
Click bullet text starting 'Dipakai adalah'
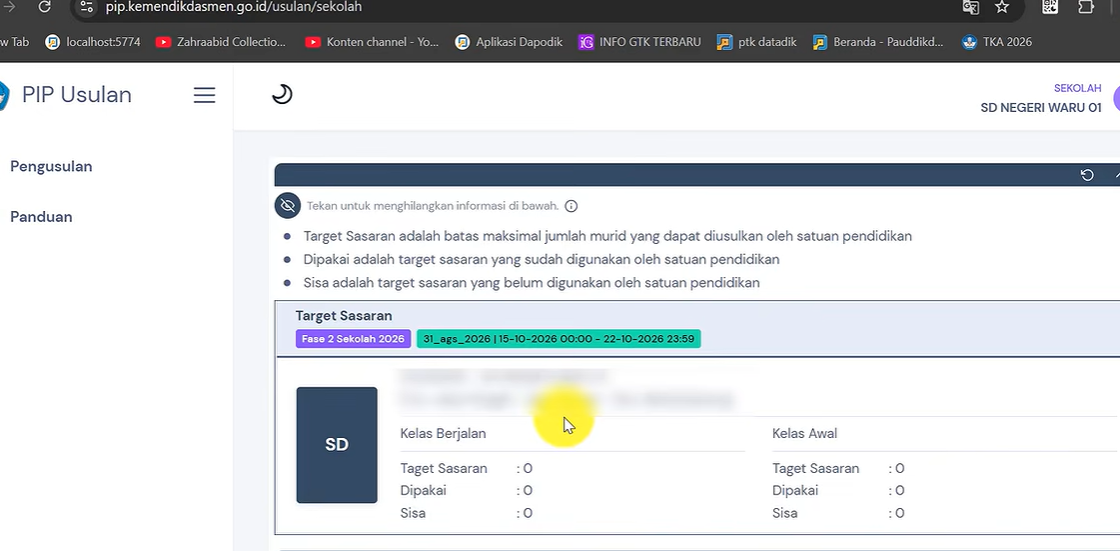click(541, 259)
